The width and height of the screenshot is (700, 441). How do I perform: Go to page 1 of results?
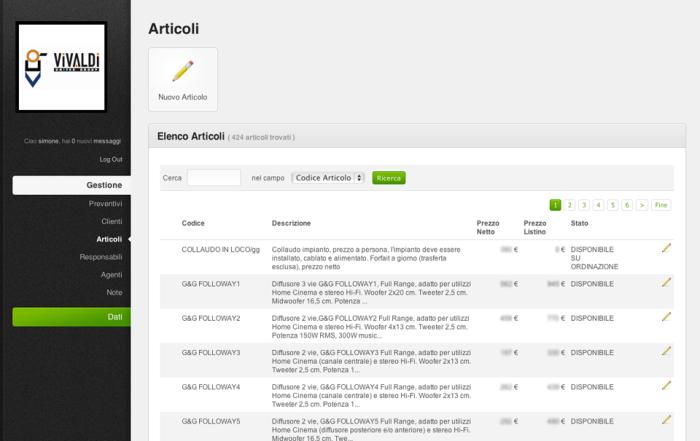point(555,205)
